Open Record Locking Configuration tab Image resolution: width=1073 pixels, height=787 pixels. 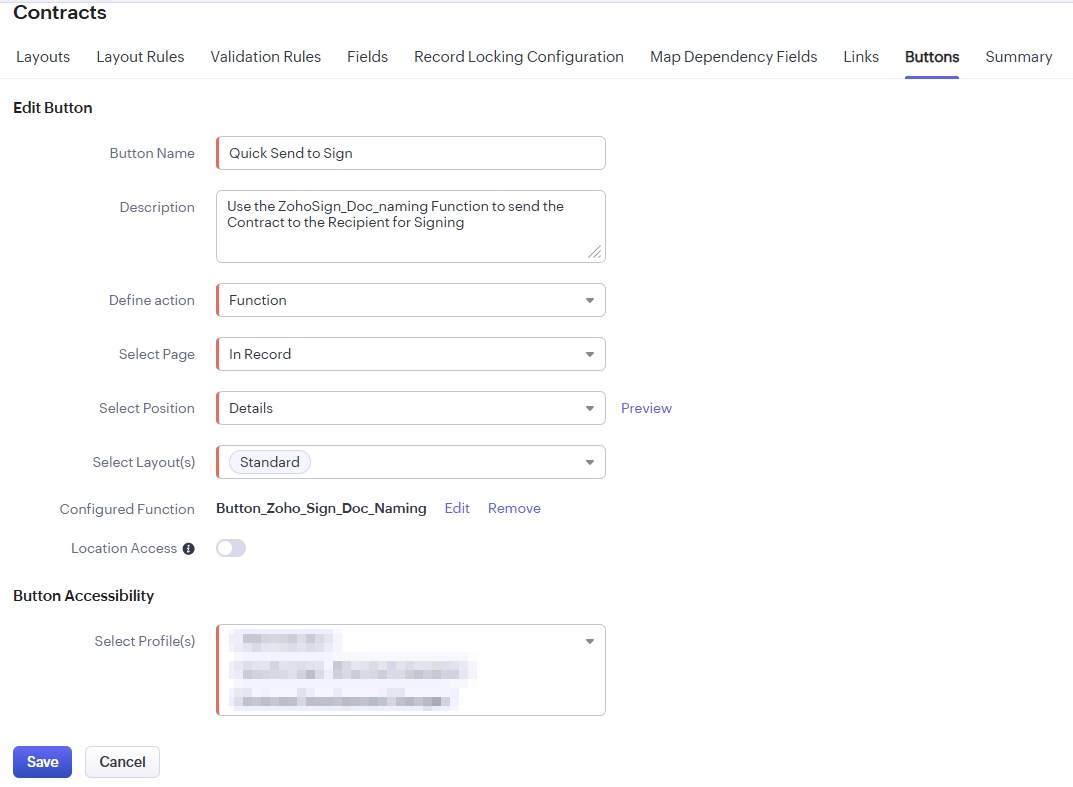(519, 57)
